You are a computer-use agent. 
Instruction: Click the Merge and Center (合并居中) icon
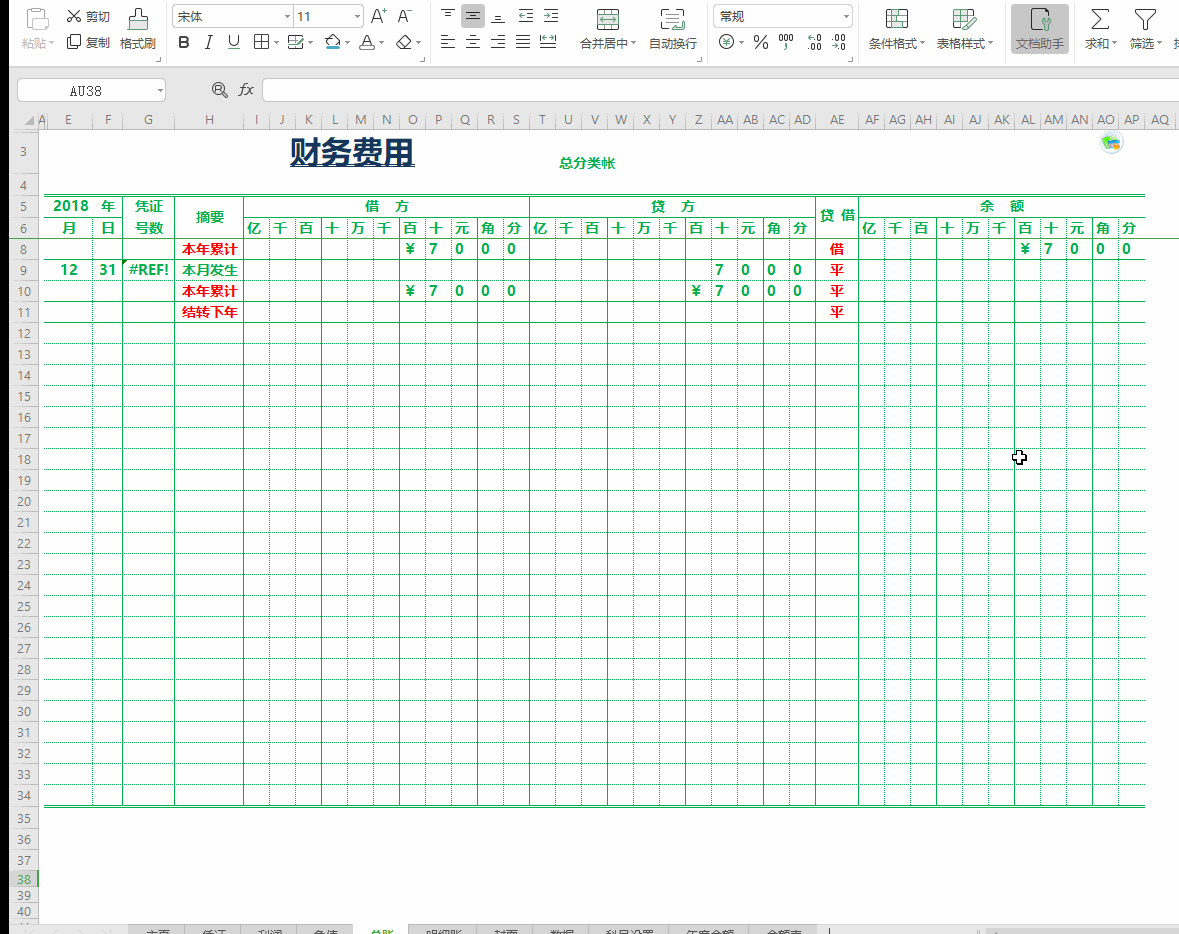coord(608,20)
